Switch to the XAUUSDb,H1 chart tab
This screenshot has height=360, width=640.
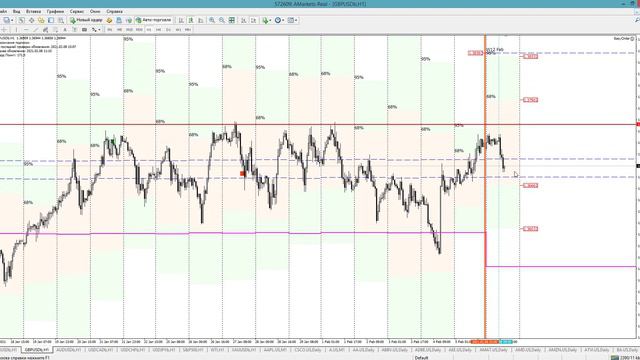coord(244,350)
